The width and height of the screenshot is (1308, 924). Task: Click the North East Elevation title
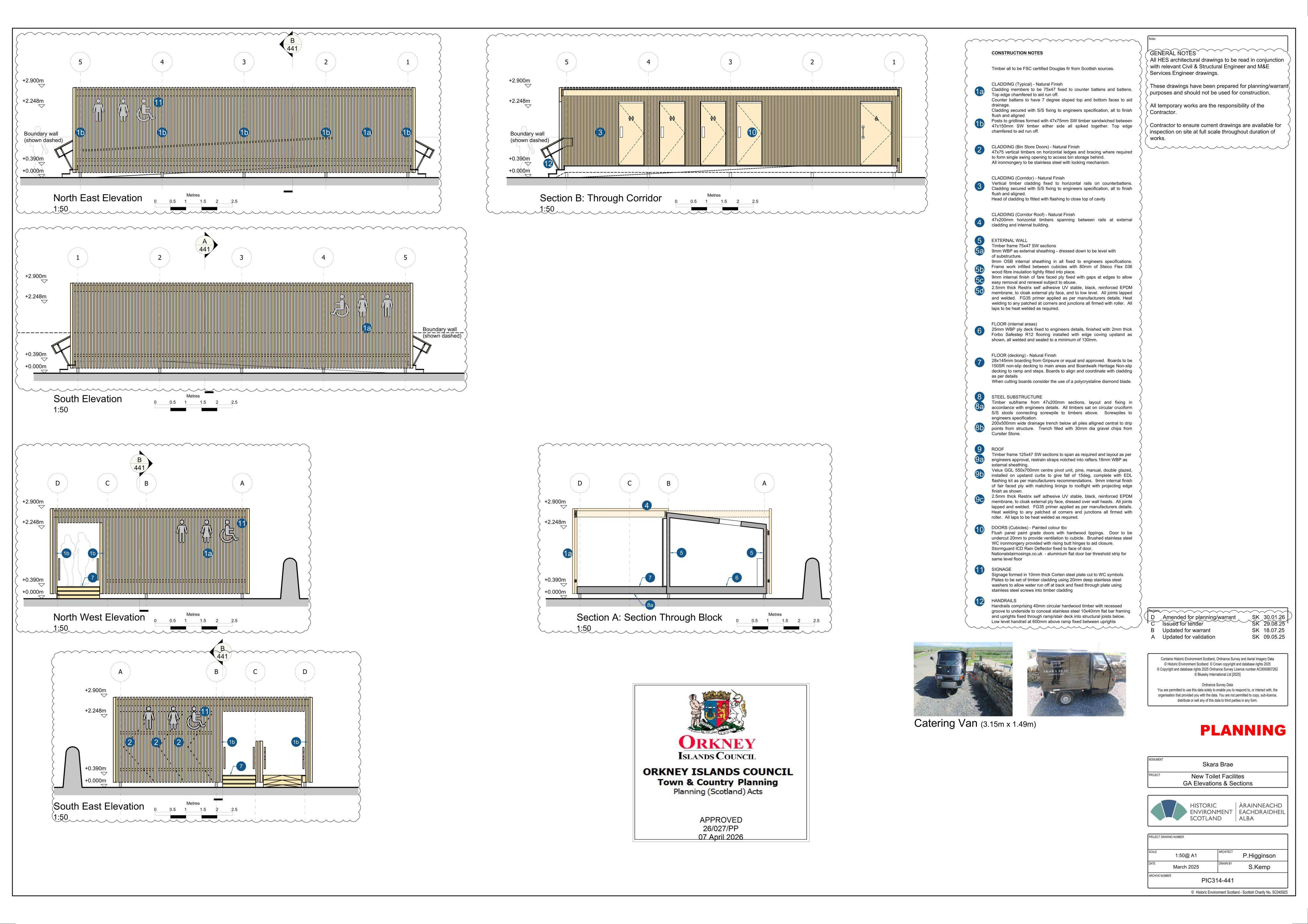coord(98,198)
